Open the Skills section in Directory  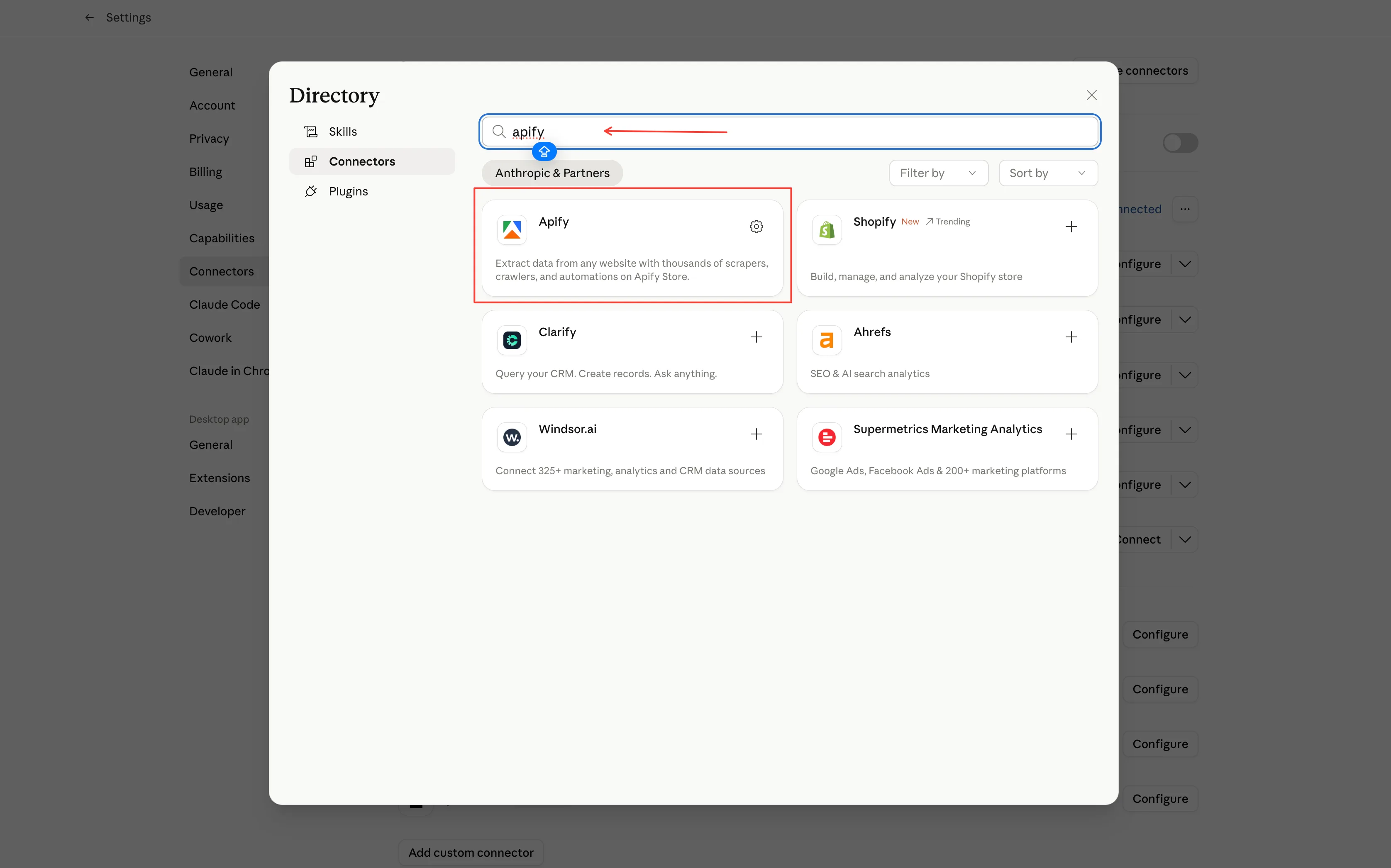pos(372,132)
